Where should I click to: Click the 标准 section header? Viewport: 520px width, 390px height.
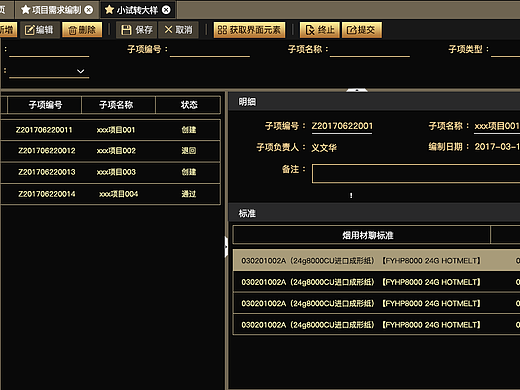coord(374,213)
